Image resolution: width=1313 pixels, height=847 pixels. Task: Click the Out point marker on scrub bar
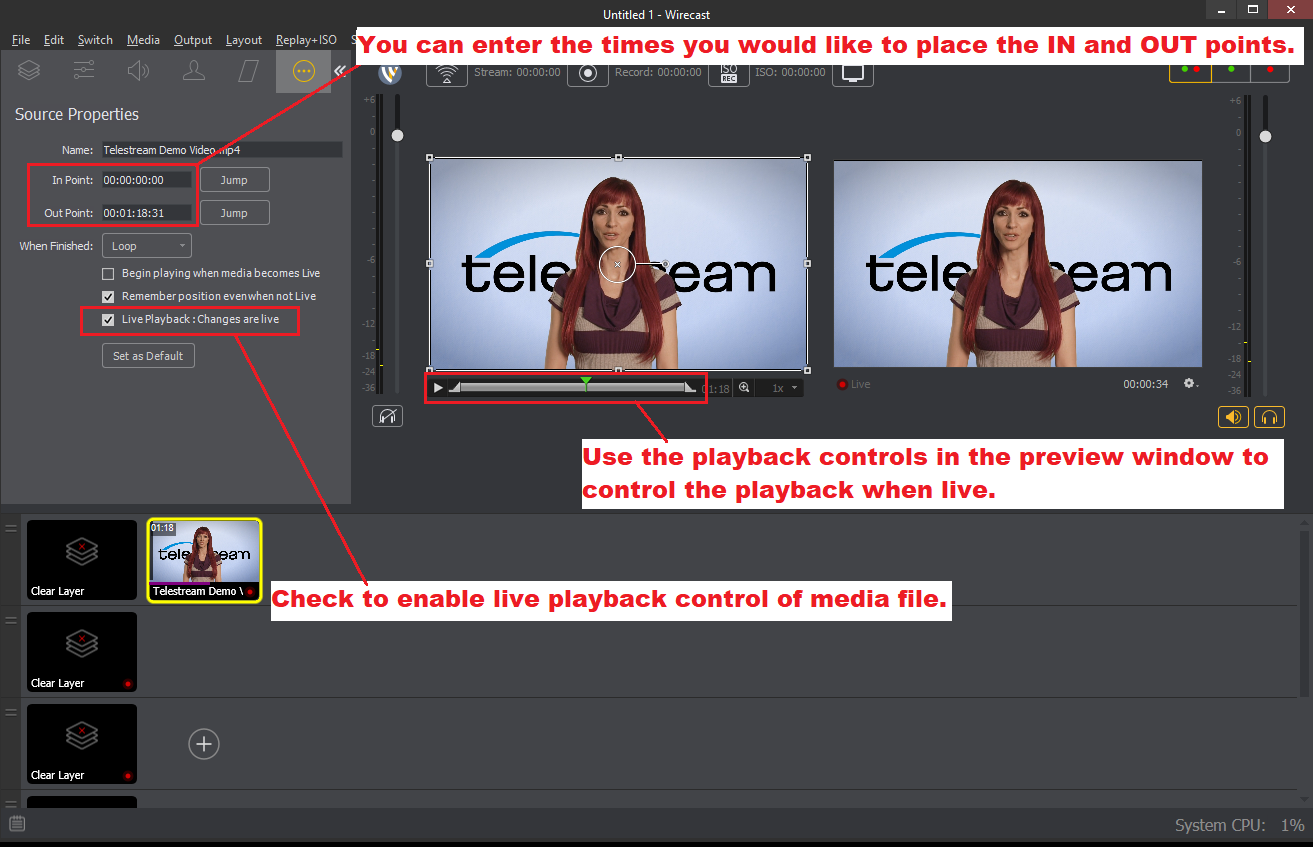coord(690,387)
